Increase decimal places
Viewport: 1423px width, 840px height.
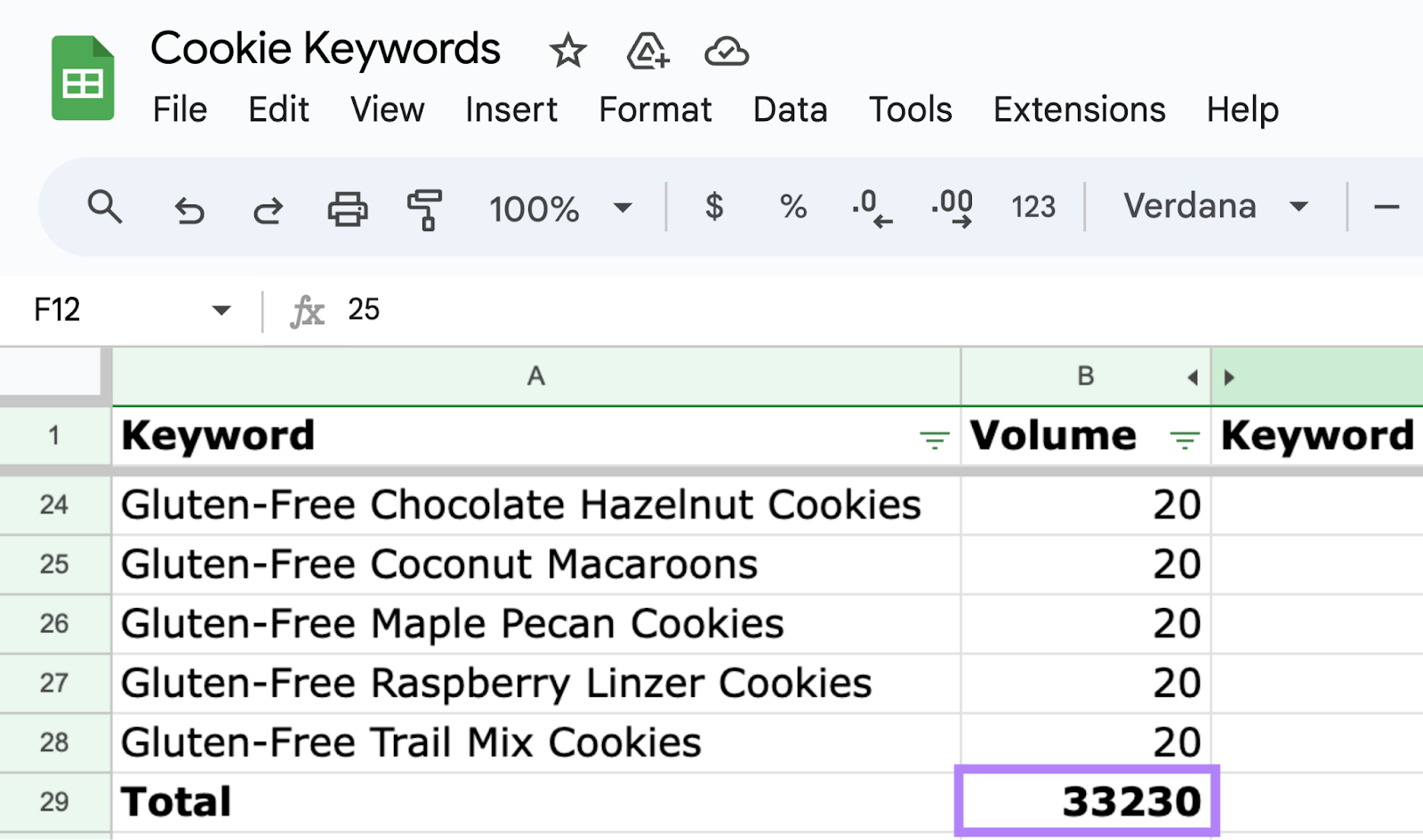pyautogui.click(x=951, y=208)
